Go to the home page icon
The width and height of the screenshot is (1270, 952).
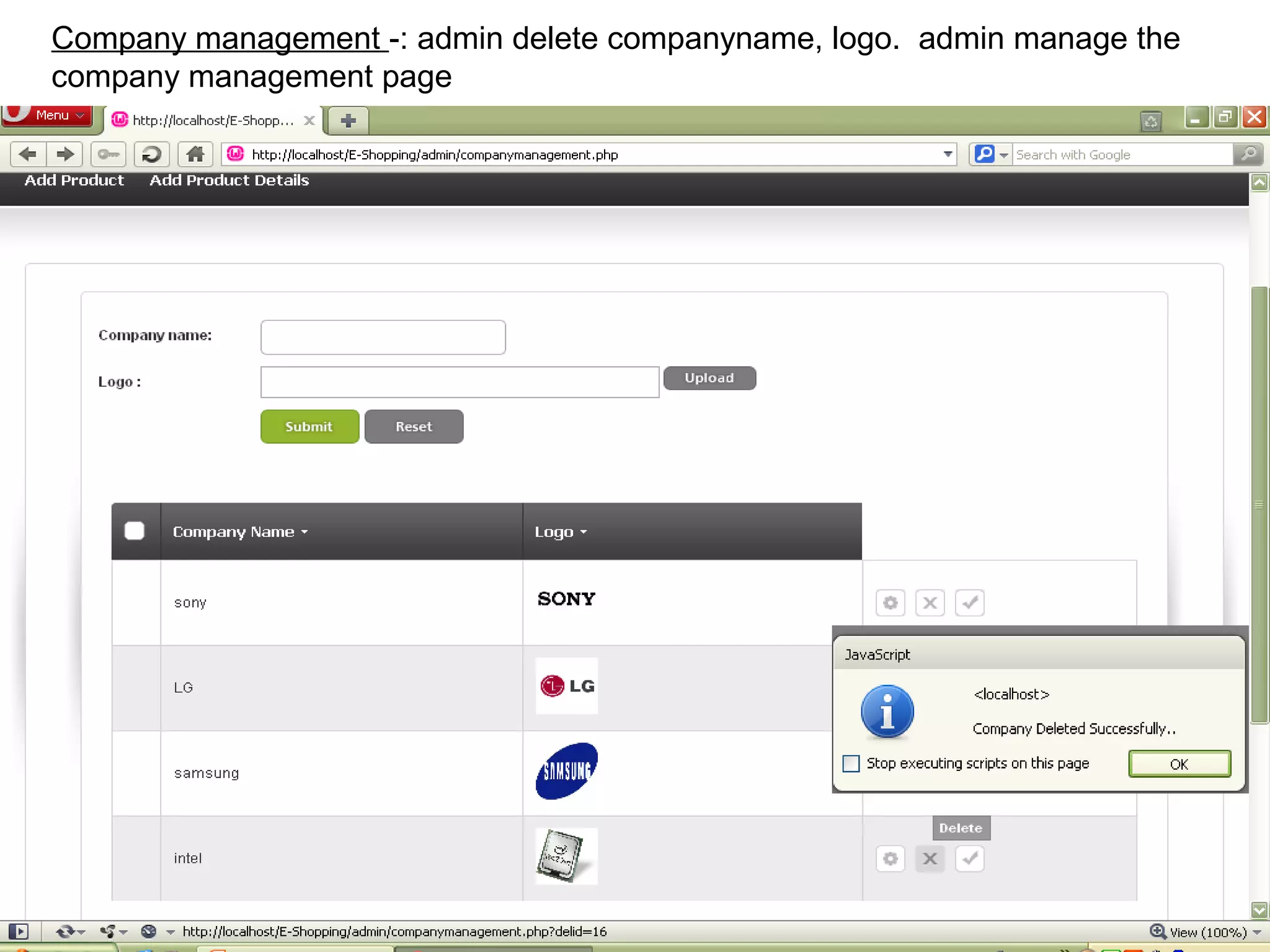195,154
